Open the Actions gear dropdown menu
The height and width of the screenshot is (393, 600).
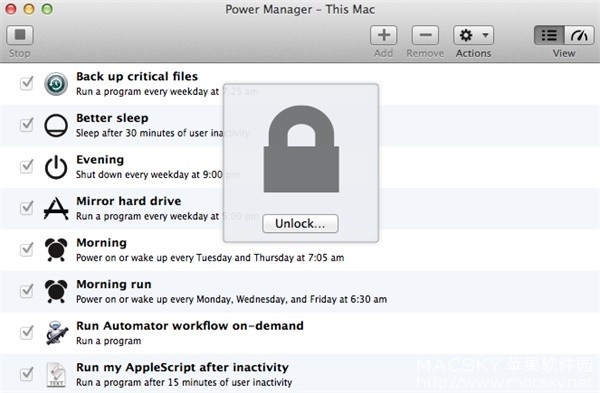473,35
